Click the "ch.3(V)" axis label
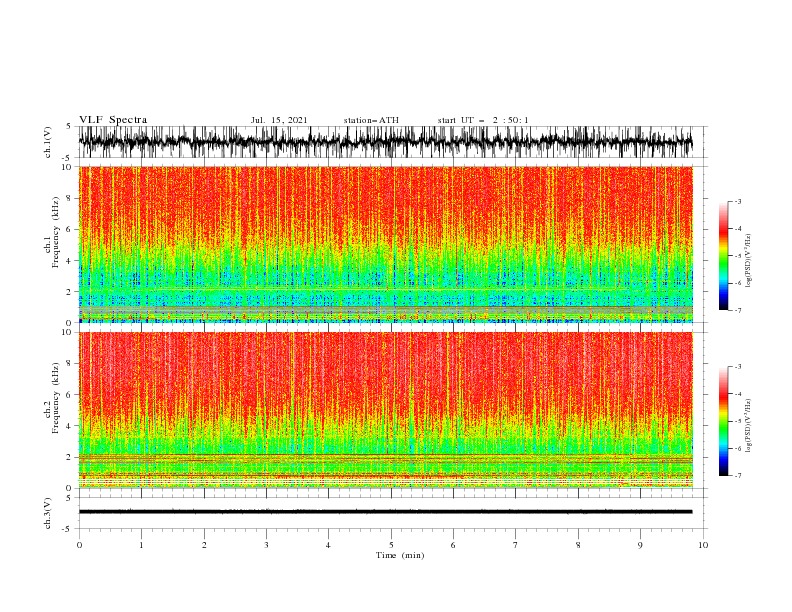 48,513
